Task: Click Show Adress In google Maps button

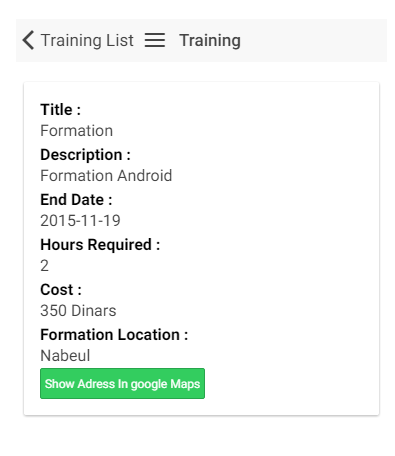Action: pyautogui.click(x=122, y=383)
